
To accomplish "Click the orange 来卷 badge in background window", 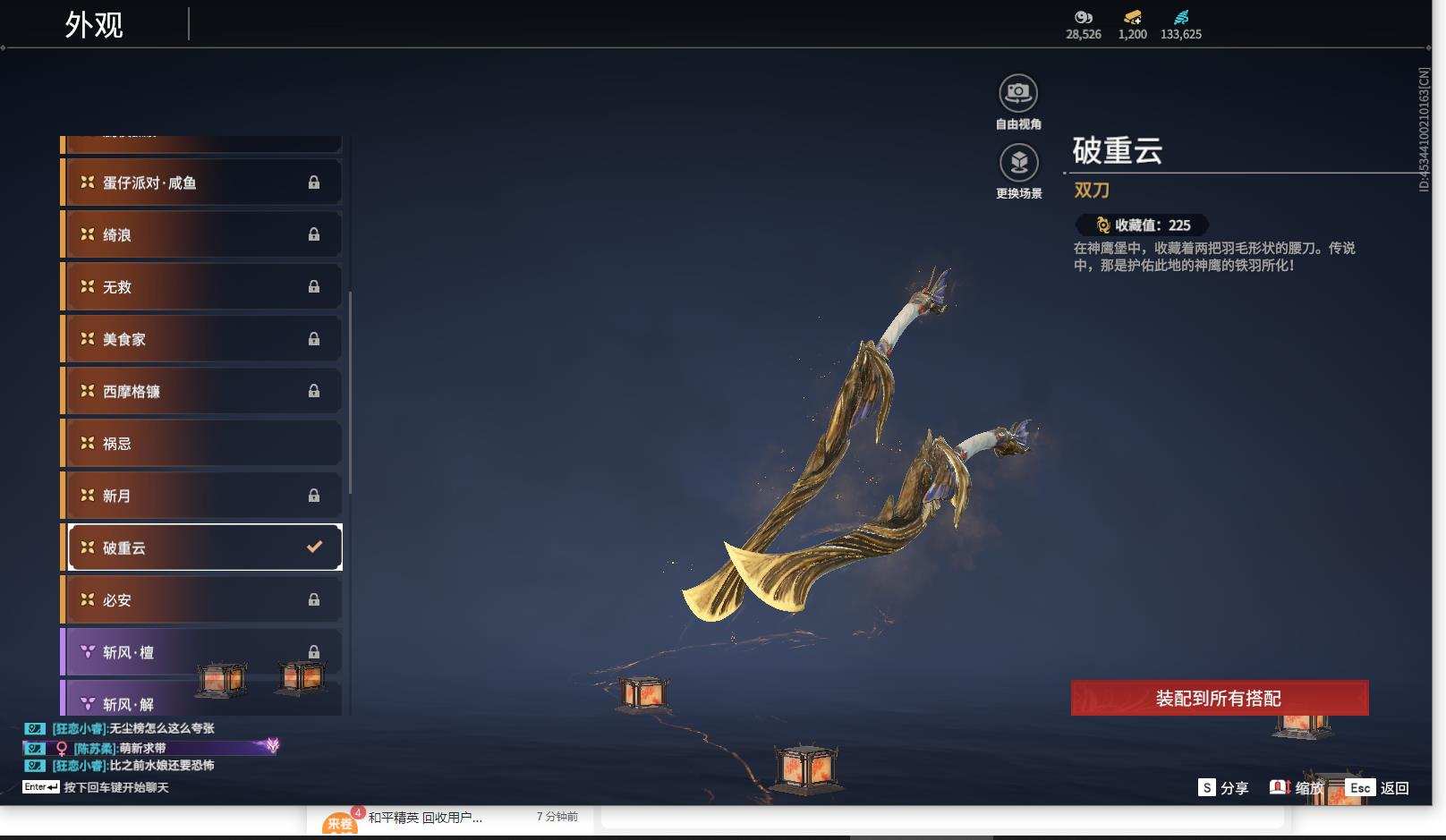I will tap(340, 822).
